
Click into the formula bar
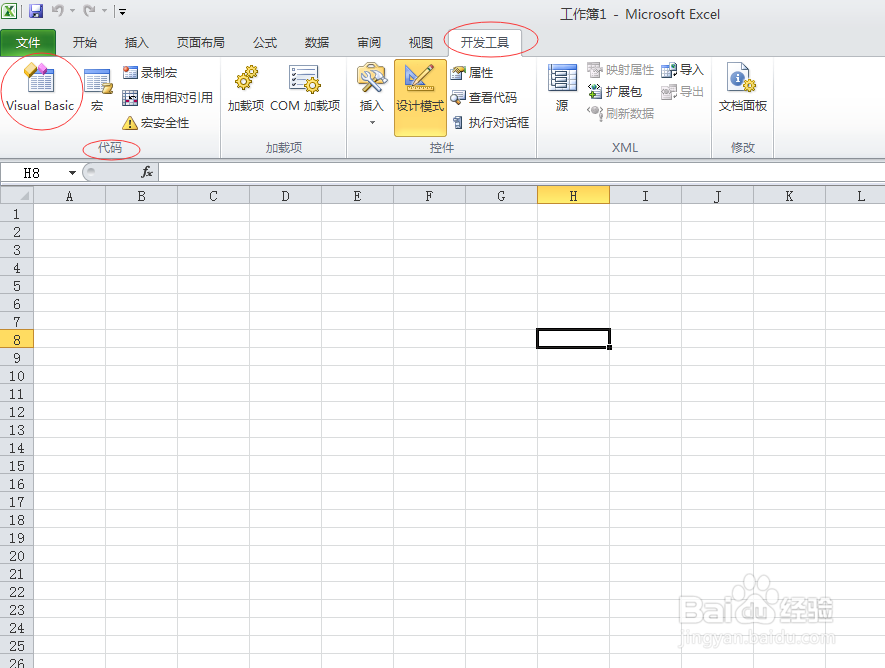tap(522, 172)
